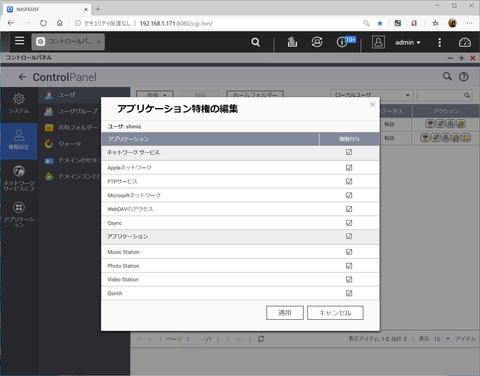This screenshot has height=376, width=480.
Task: Open ControlPanel help question icon
Action: (x=464, y=77)
